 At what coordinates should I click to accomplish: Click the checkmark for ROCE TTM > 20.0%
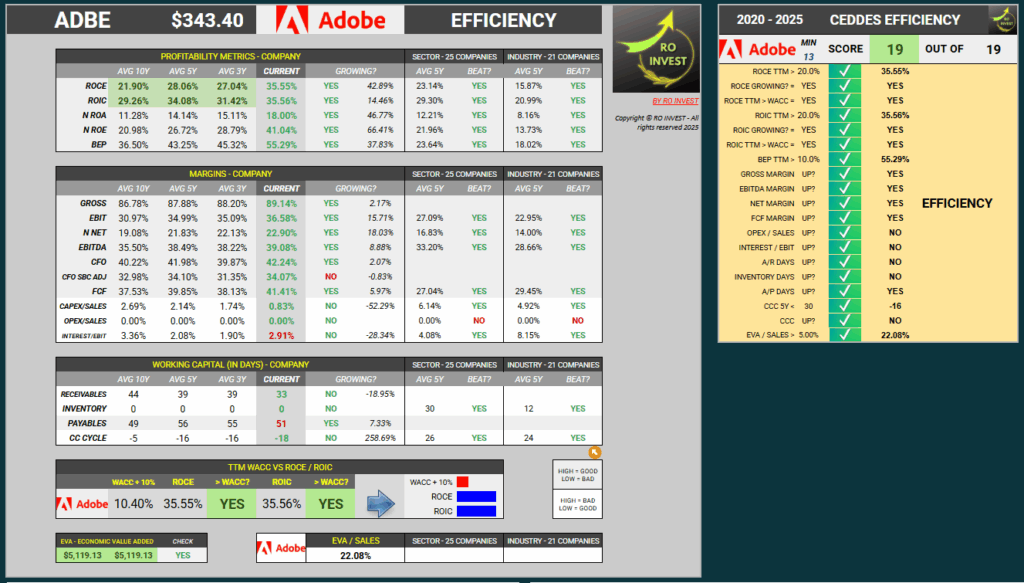pyautogui.click(x=845, y=72)
